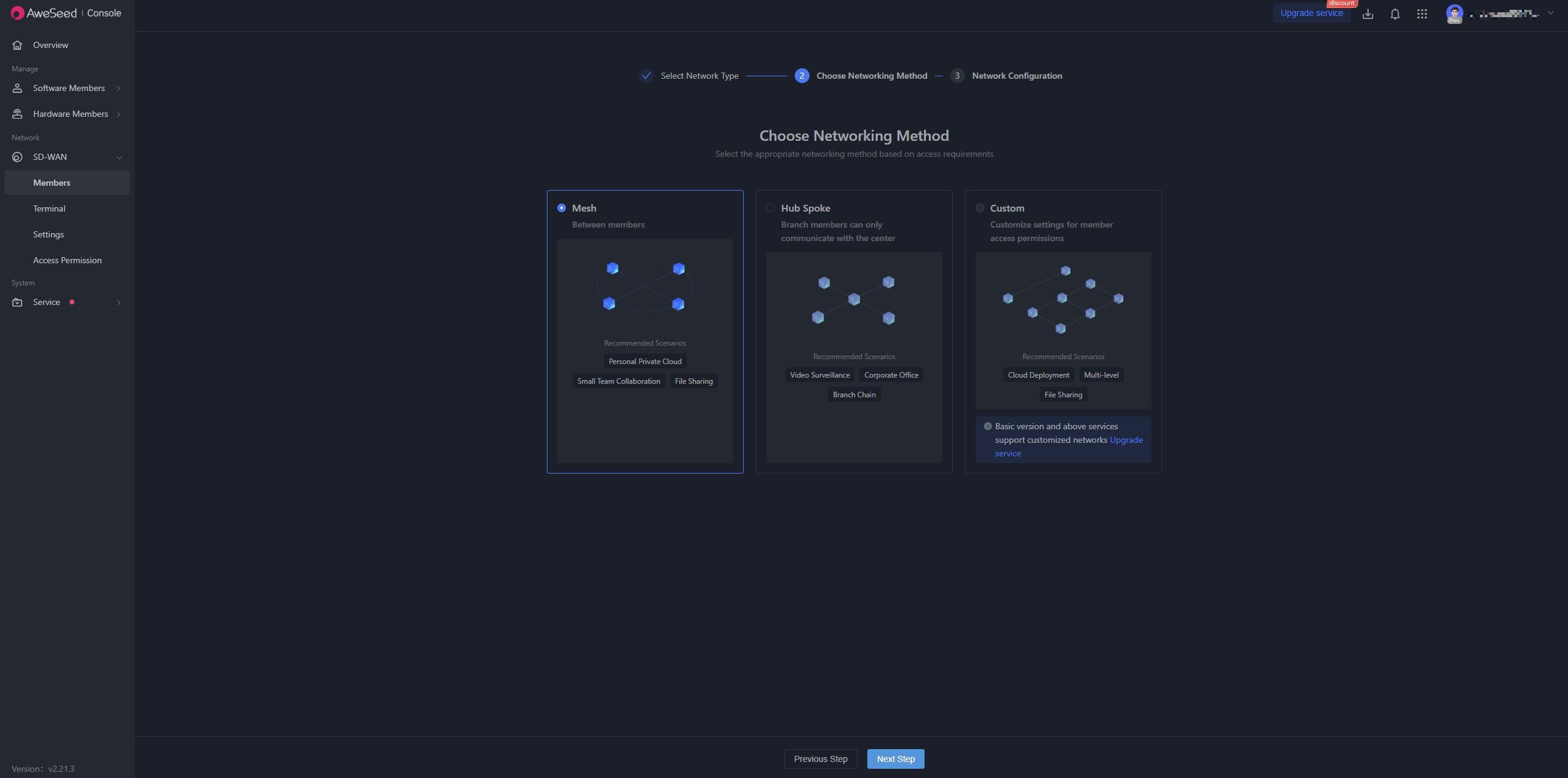The image size is (1568, 778).
Task: Expand Software Members chevron
Action: click(x=118, y=89)
